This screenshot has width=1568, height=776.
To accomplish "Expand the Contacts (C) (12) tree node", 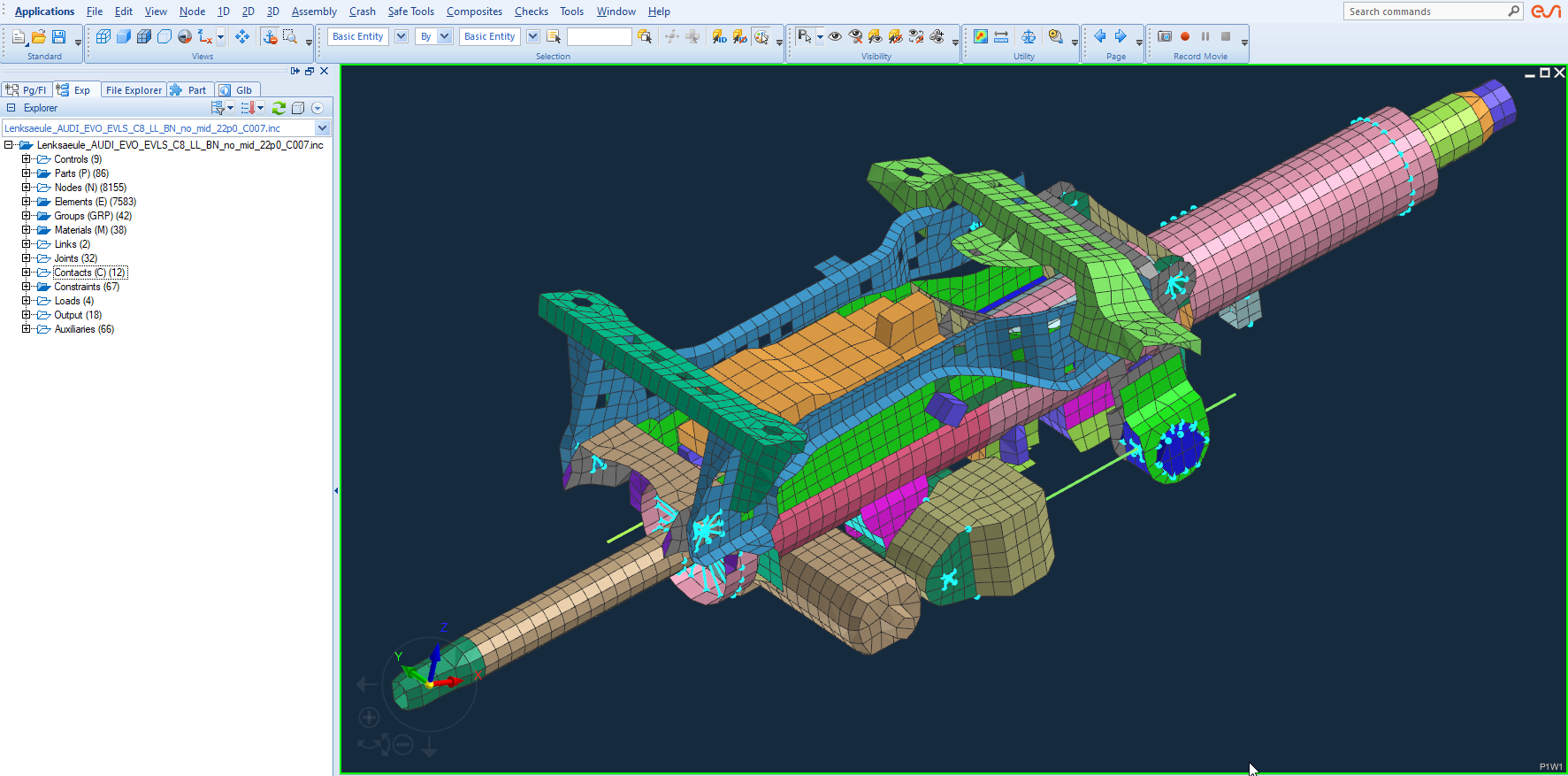I will [x=26, y=273].
